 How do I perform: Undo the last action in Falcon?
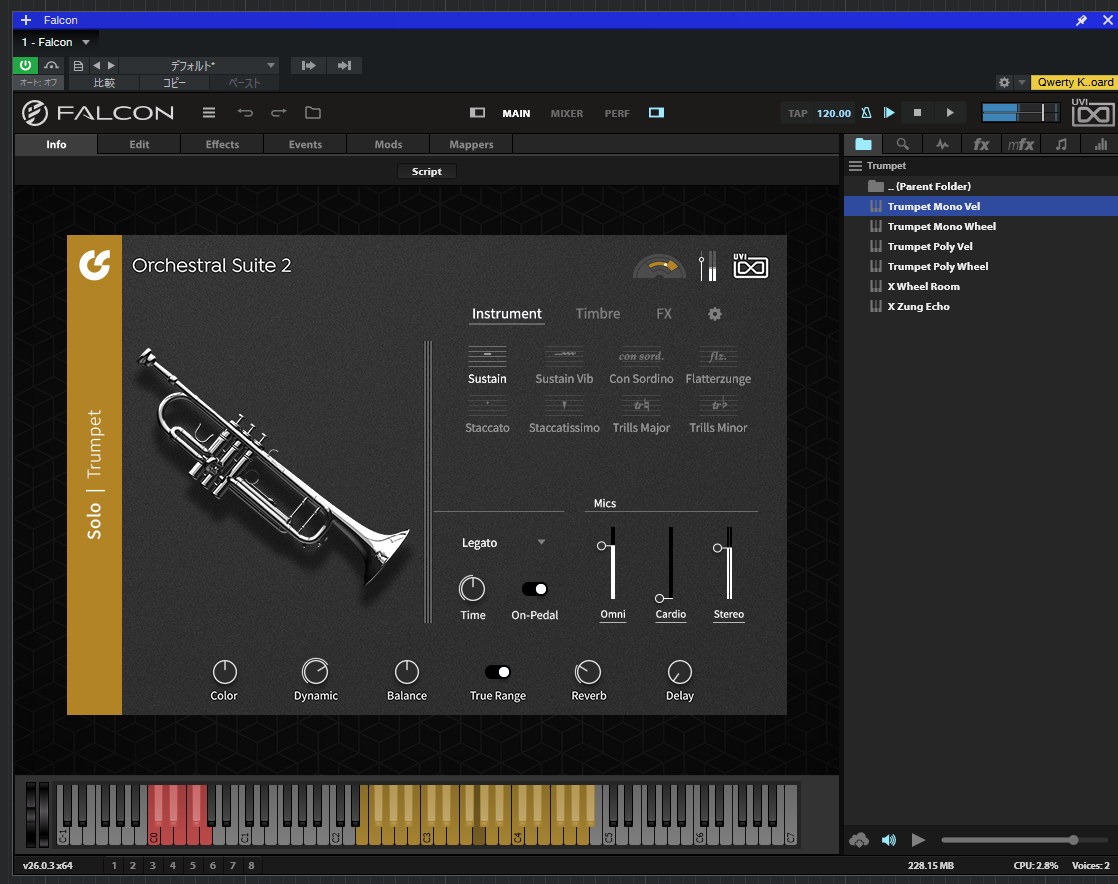pos(245,113)
